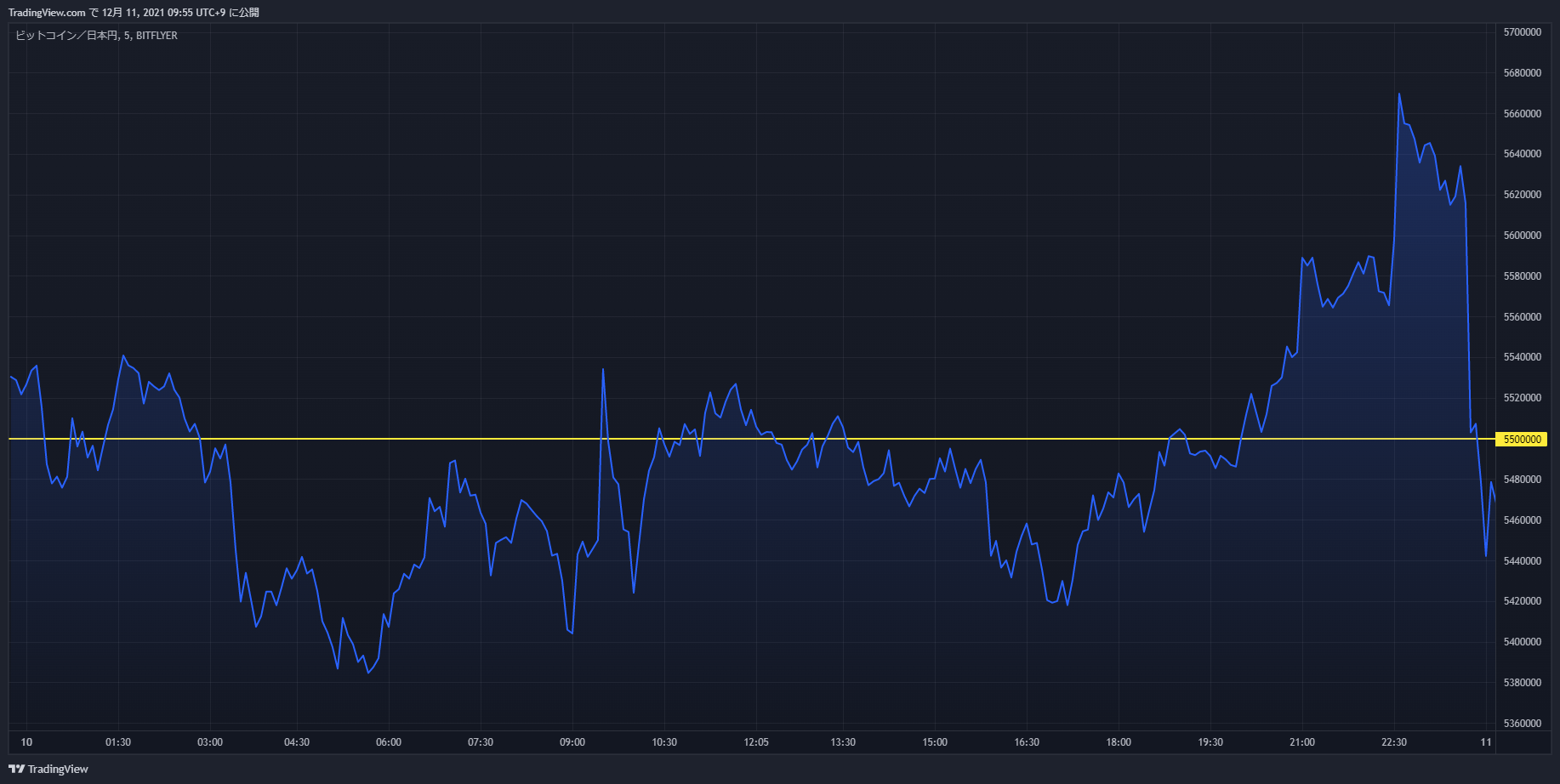This screenshot has height=784, width=1560.
Task: Click the 5400000 price axis label
Action: 1523,642
